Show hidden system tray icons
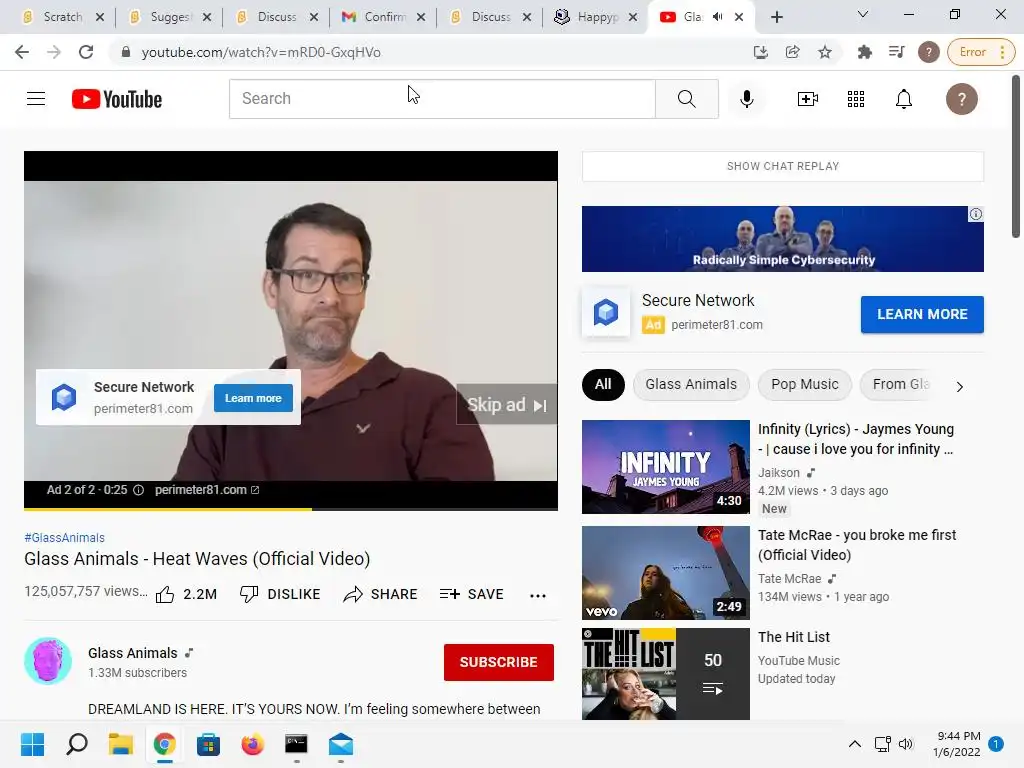This screenshot has height=768, width=1024. [x=854, y=744]
